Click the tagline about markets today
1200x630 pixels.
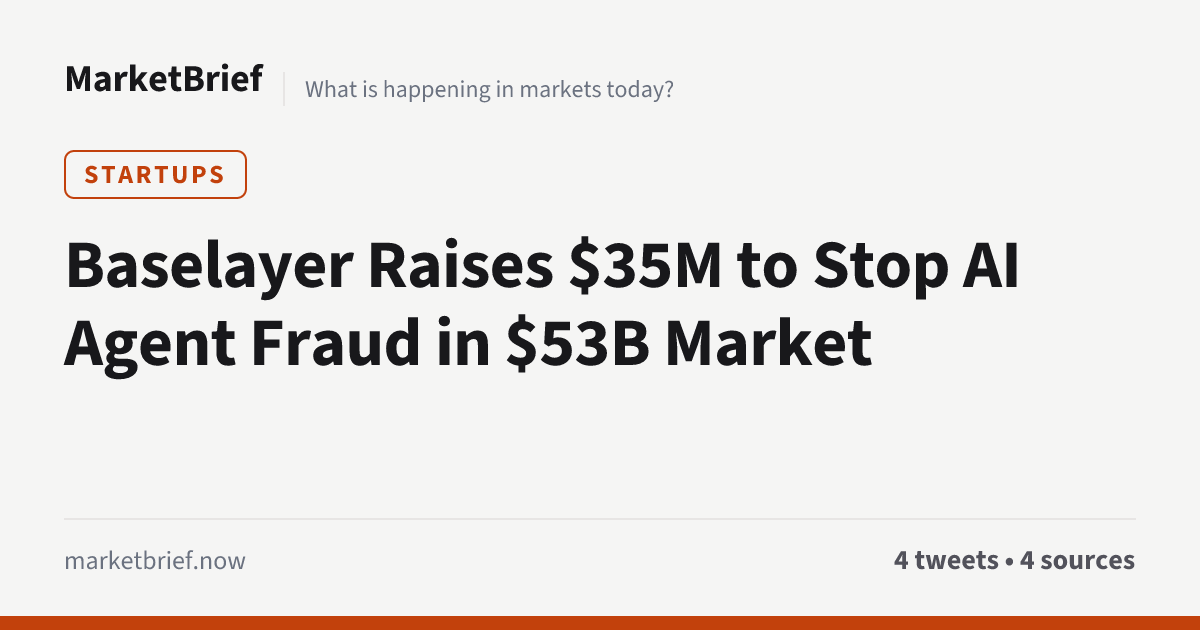489,89
